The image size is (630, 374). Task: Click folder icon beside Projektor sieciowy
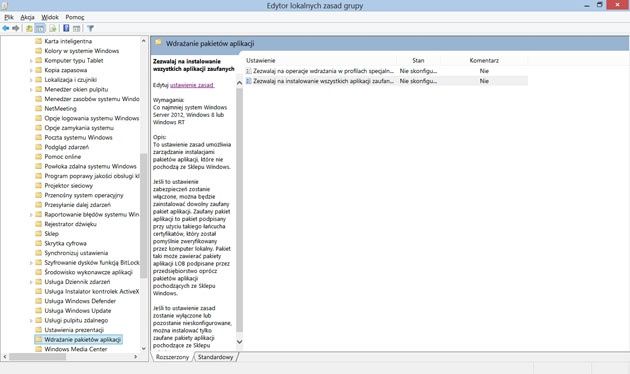pyautogui.click(x=39, y=186)
